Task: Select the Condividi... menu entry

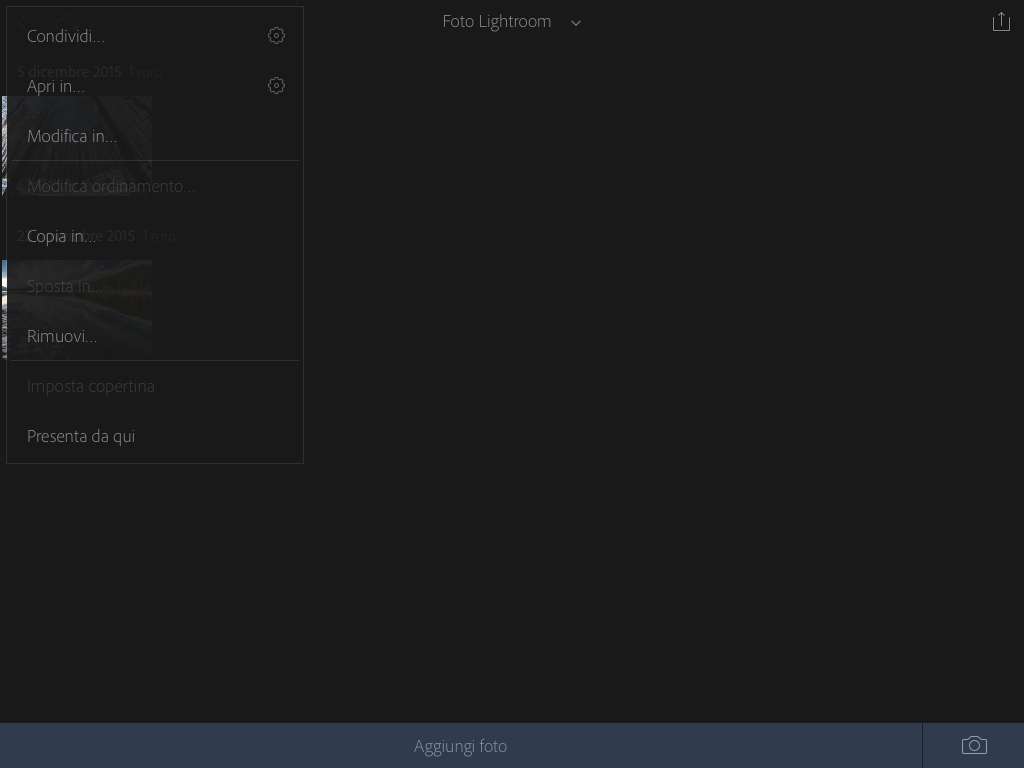Action: coord(155,36)
